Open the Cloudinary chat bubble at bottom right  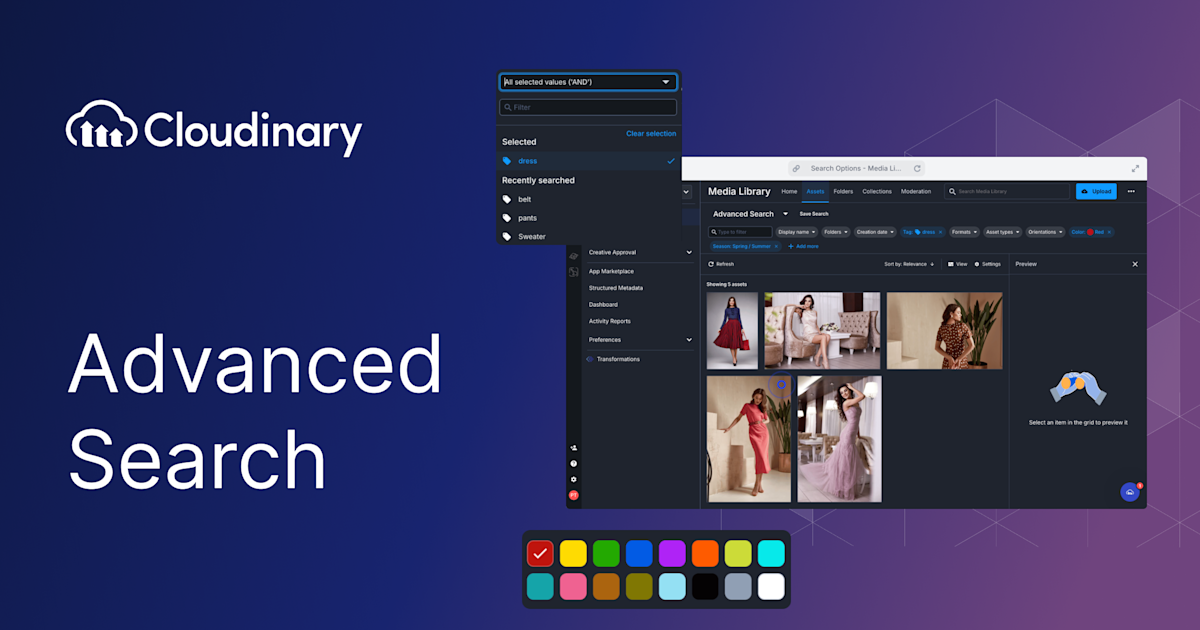(1128, 492)
